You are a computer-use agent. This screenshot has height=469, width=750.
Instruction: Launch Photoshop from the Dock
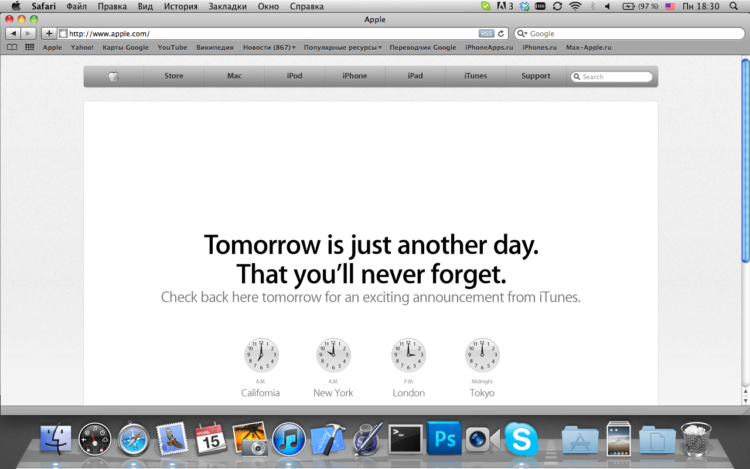pyautogui.click(x=444, y=438)
